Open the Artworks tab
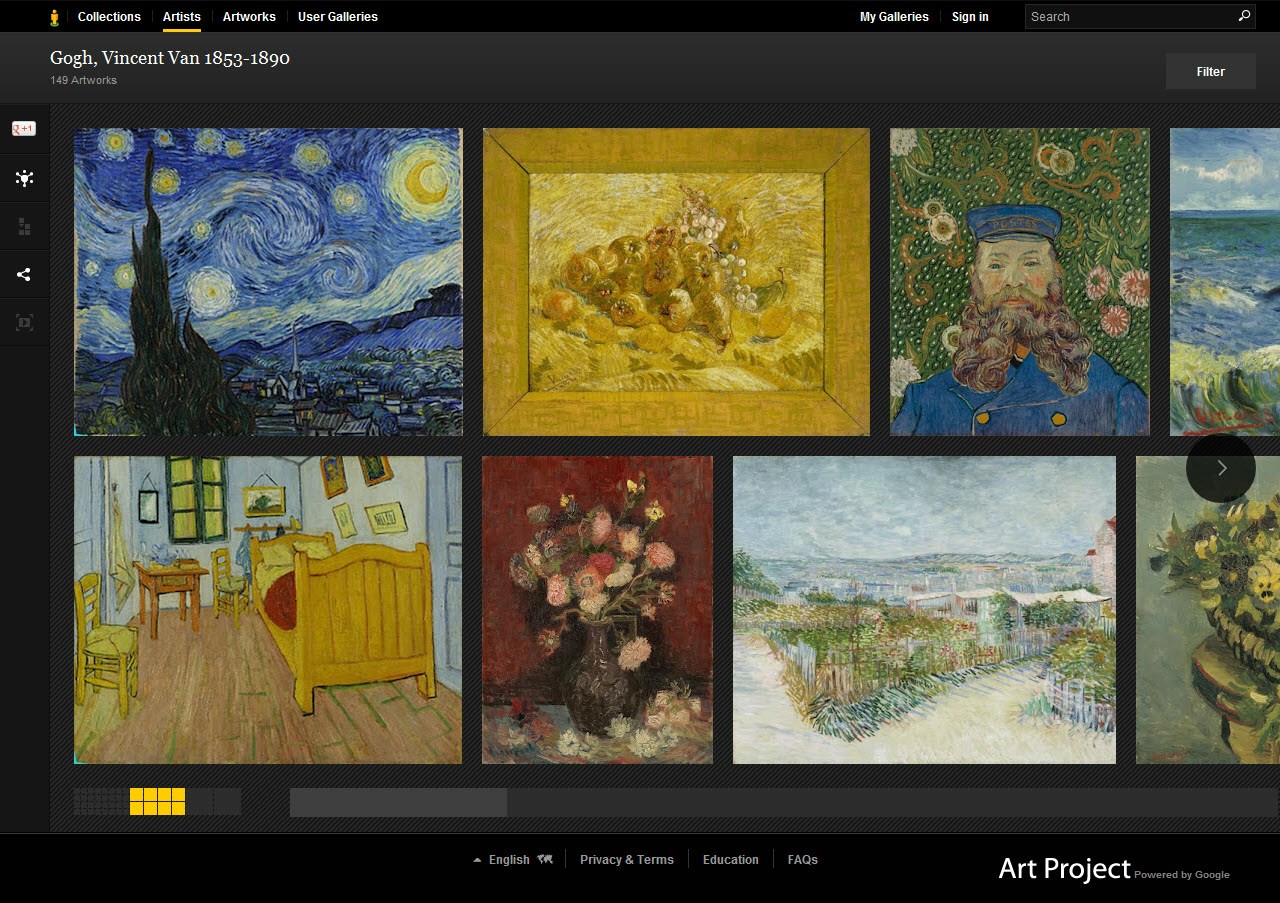This screenshot has height=903, width=1280. [249, 17]
